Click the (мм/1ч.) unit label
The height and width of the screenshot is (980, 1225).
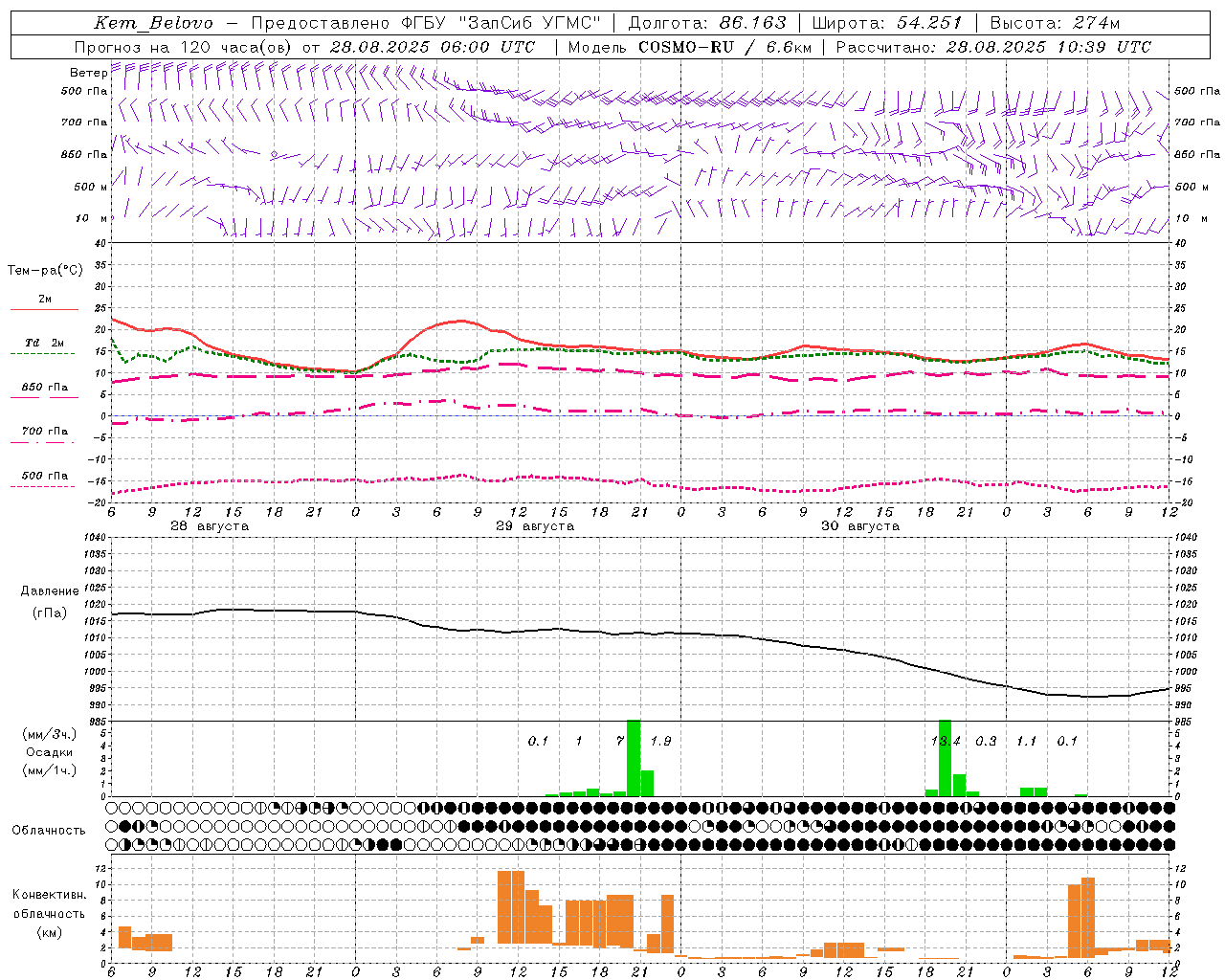coord(49,770)
